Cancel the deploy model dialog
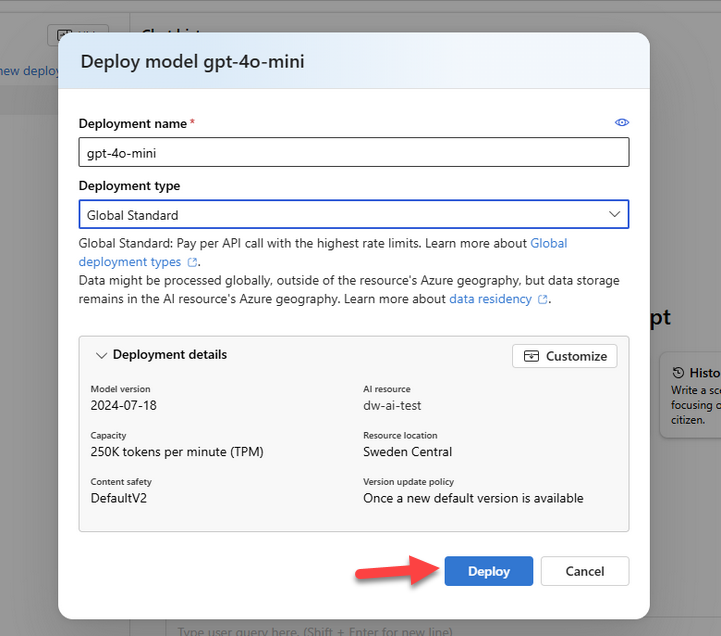Image resolution: width=721 pixels, height=636 pixels. [x=584, y=571]
